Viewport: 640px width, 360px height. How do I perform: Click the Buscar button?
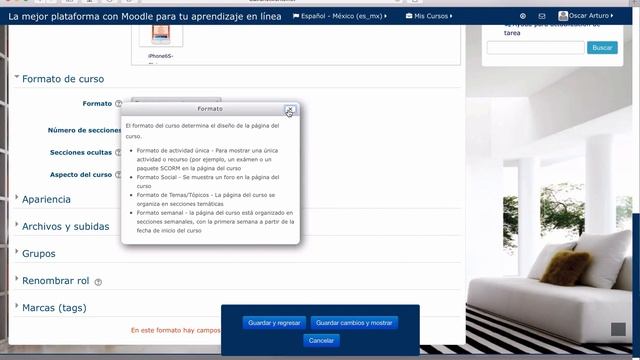pos(602,48)
